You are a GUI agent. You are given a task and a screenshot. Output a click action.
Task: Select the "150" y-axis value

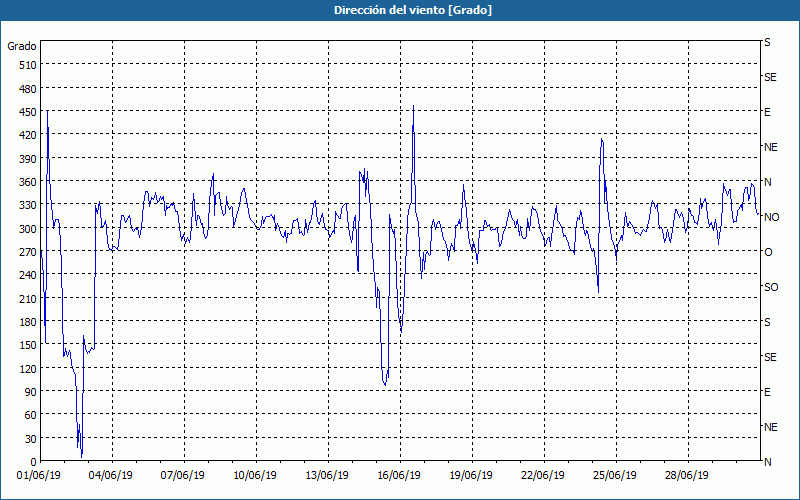click(28, 345)
